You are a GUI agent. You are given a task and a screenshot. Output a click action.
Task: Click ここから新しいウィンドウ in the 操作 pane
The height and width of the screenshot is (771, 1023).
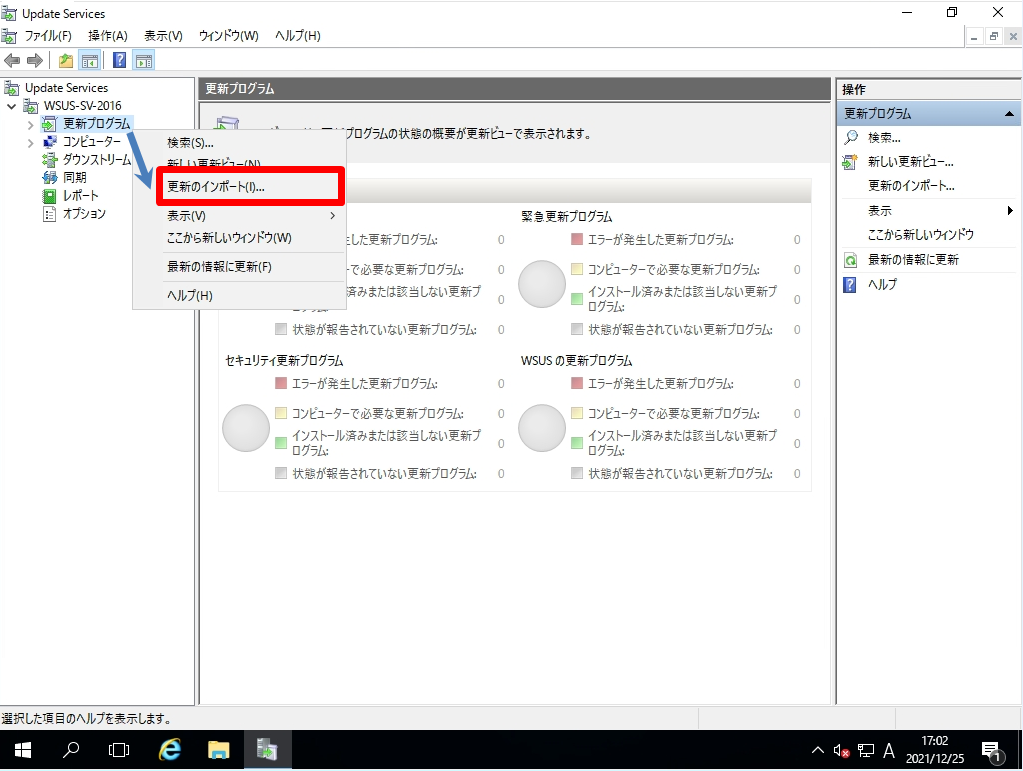[x=921, y=235]
